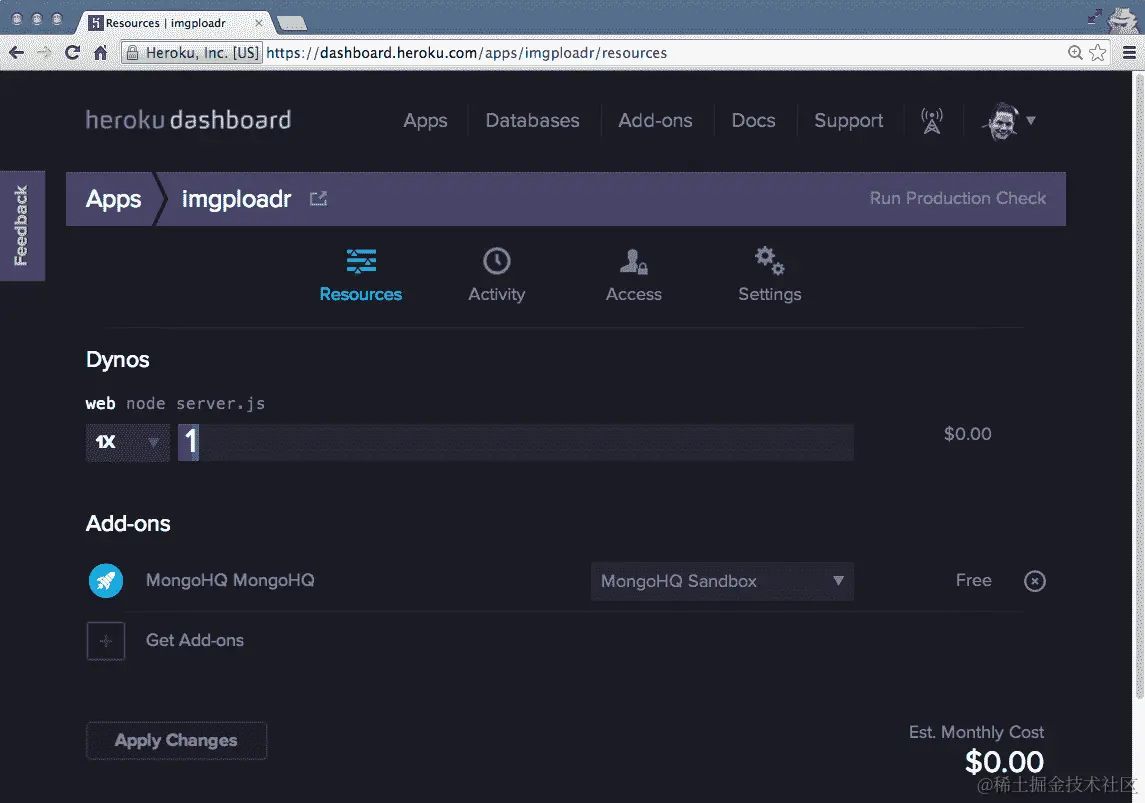Open the MongoHQ Sandbox plan dropdown
The width and height of the screenshot is (1145, 803).
(x=722, y=581)
